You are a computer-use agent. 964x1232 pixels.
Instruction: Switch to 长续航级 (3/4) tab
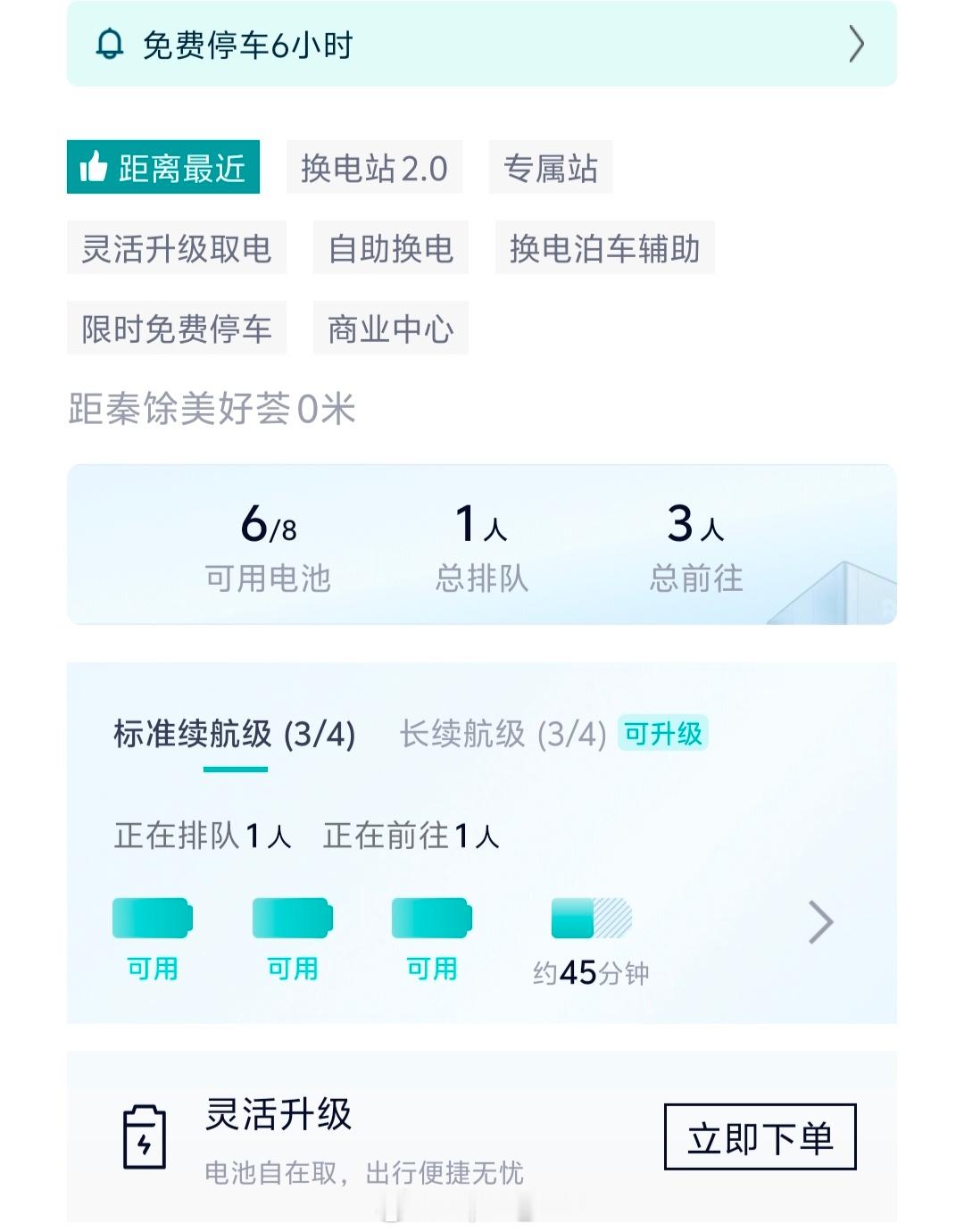(x=503, y=735)
